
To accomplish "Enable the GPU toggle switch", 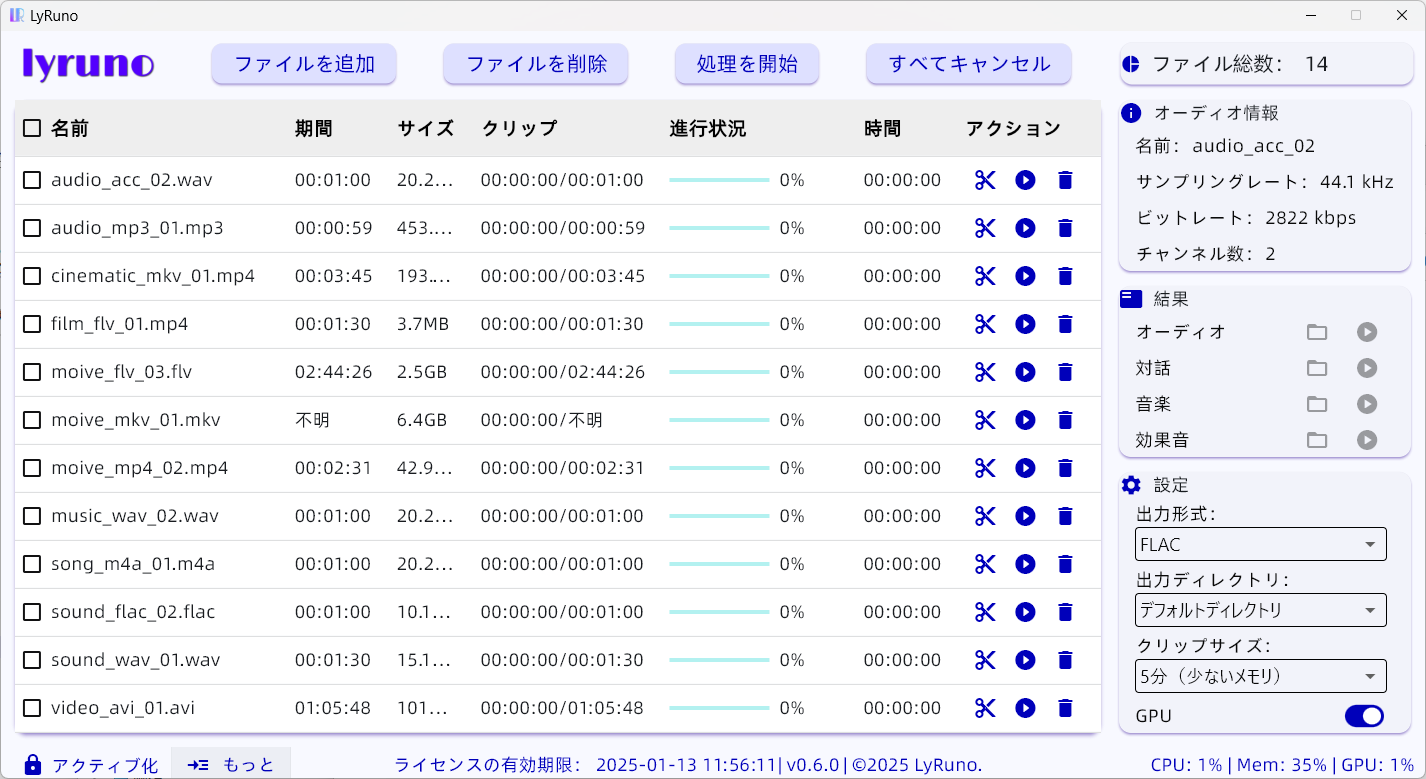I will tap(1363, 716).
